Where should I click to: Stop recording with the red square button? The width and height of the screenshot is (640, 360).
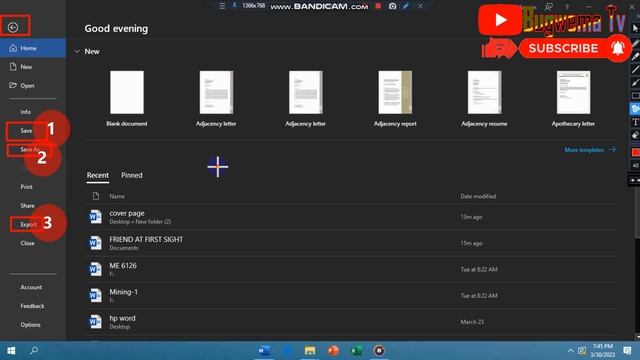pyautogui.click(x=378, y=6)
